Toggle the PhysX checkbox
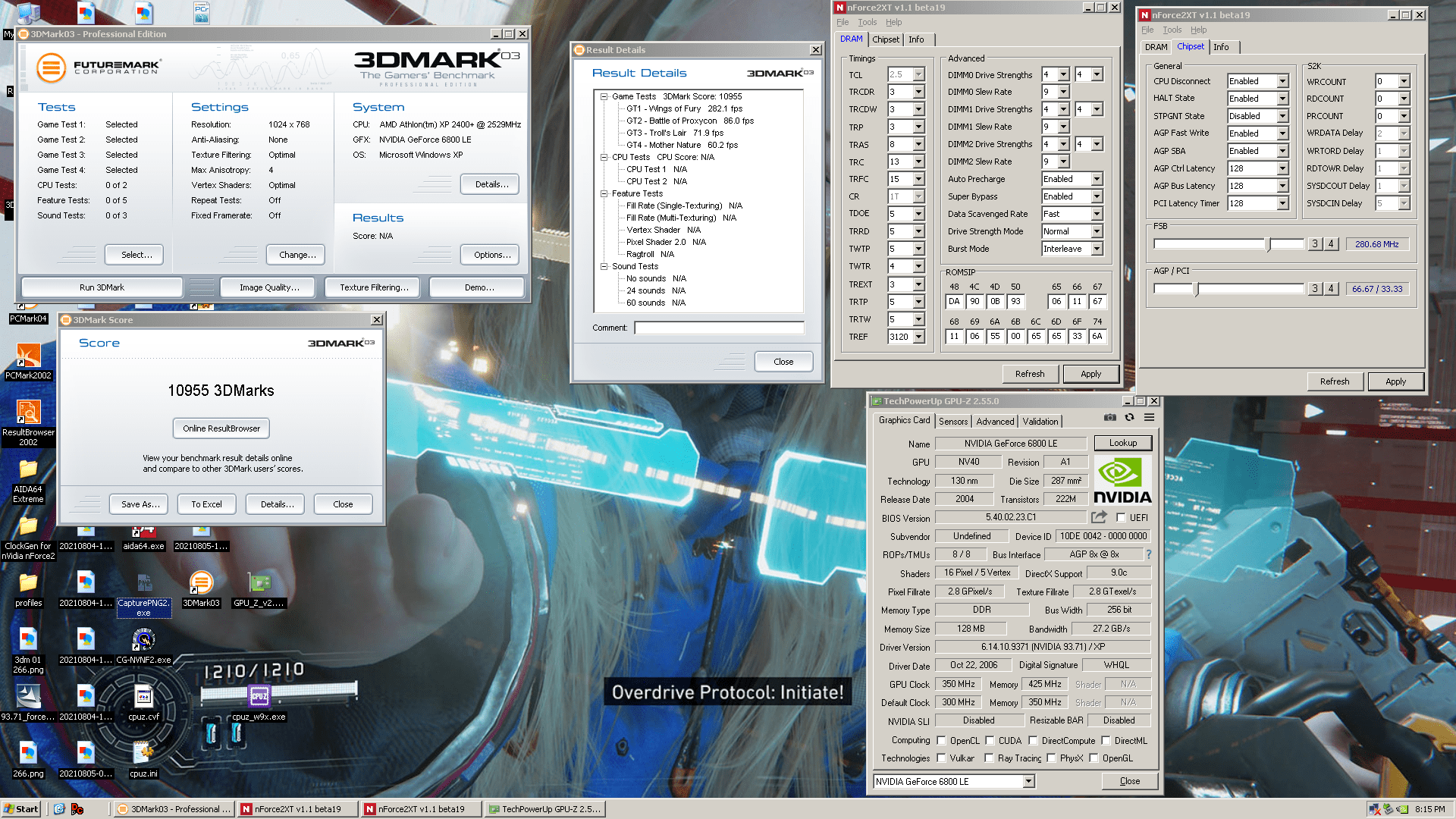The height and width of the screenshot is (819, 1456). (1051, 758)
